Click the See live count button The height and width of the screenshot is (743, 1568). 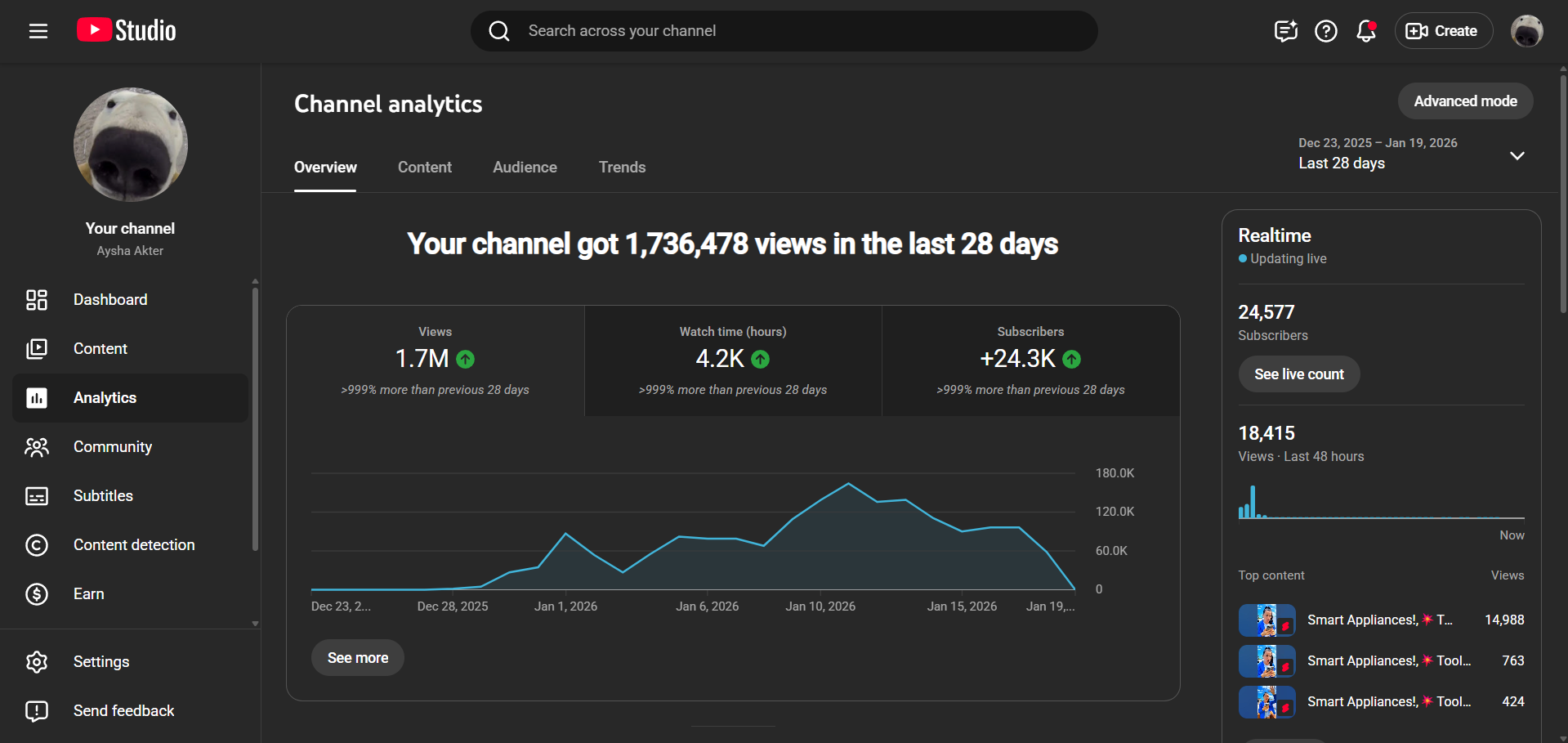point(1298,374)
